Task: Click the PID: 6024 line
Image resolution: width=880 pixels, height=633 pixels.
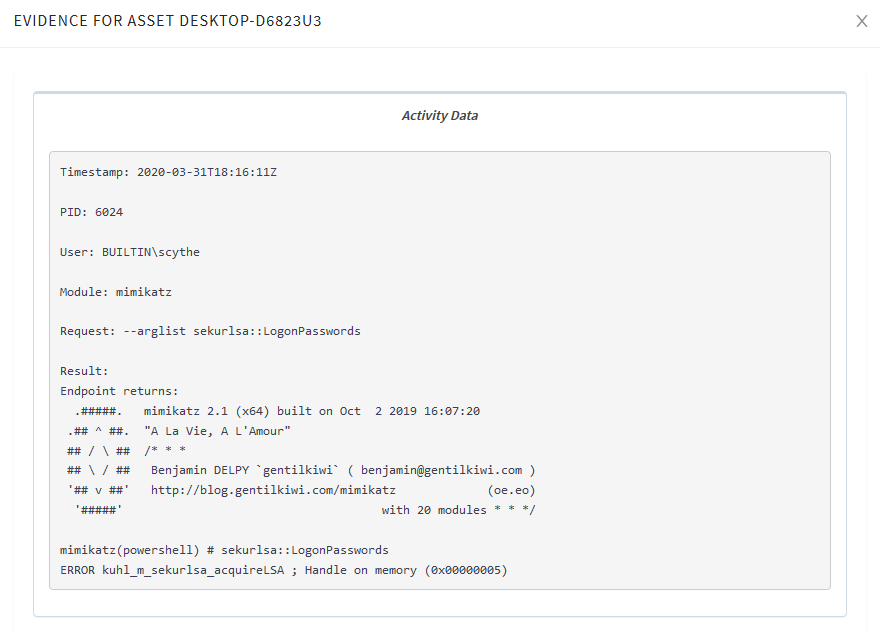Action: [x=91, y=212]
